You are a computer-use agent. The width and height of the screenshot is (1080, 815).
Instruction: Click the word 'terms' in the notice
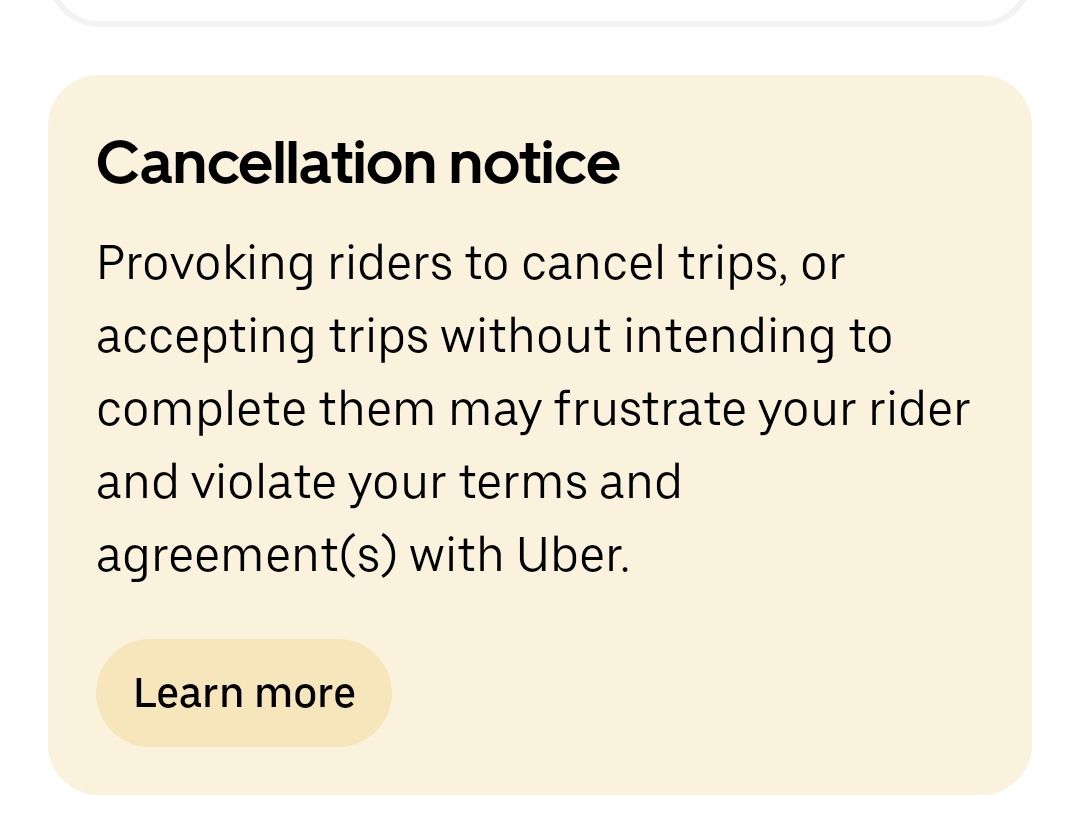(x=523, y=483)
